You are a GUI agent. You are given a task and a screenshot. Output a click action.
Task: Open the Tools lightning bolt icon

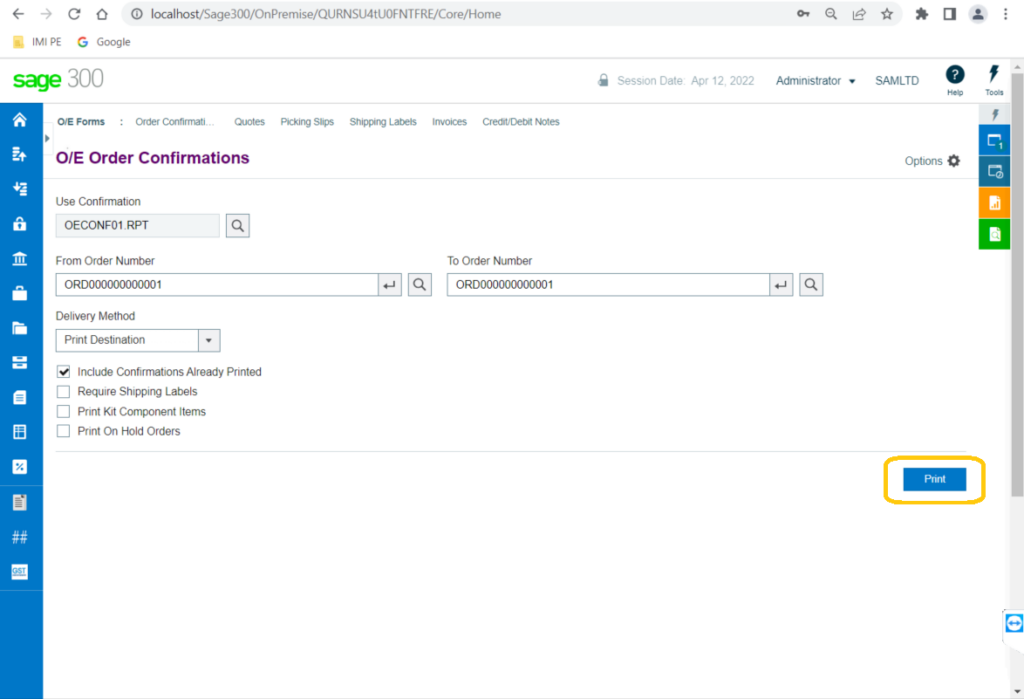point(993,74)
